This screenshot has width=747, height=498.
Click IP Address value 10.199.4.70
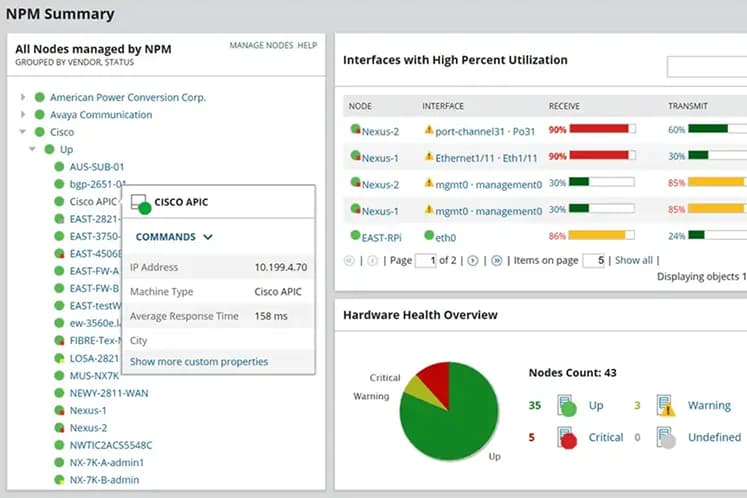(281, 267)
